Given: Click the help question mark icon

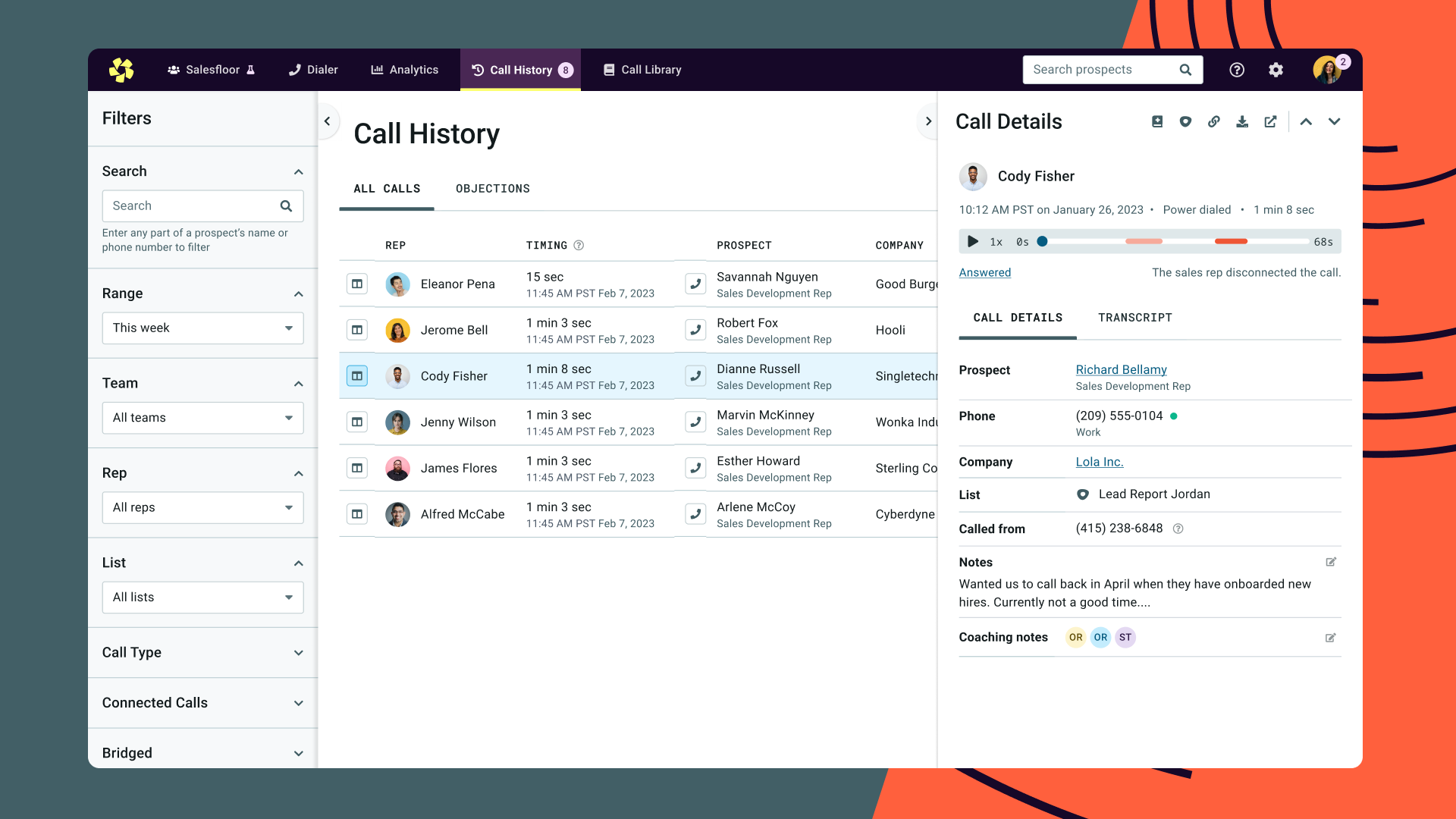Looking at the screenshot, I should pos(1237,70).
